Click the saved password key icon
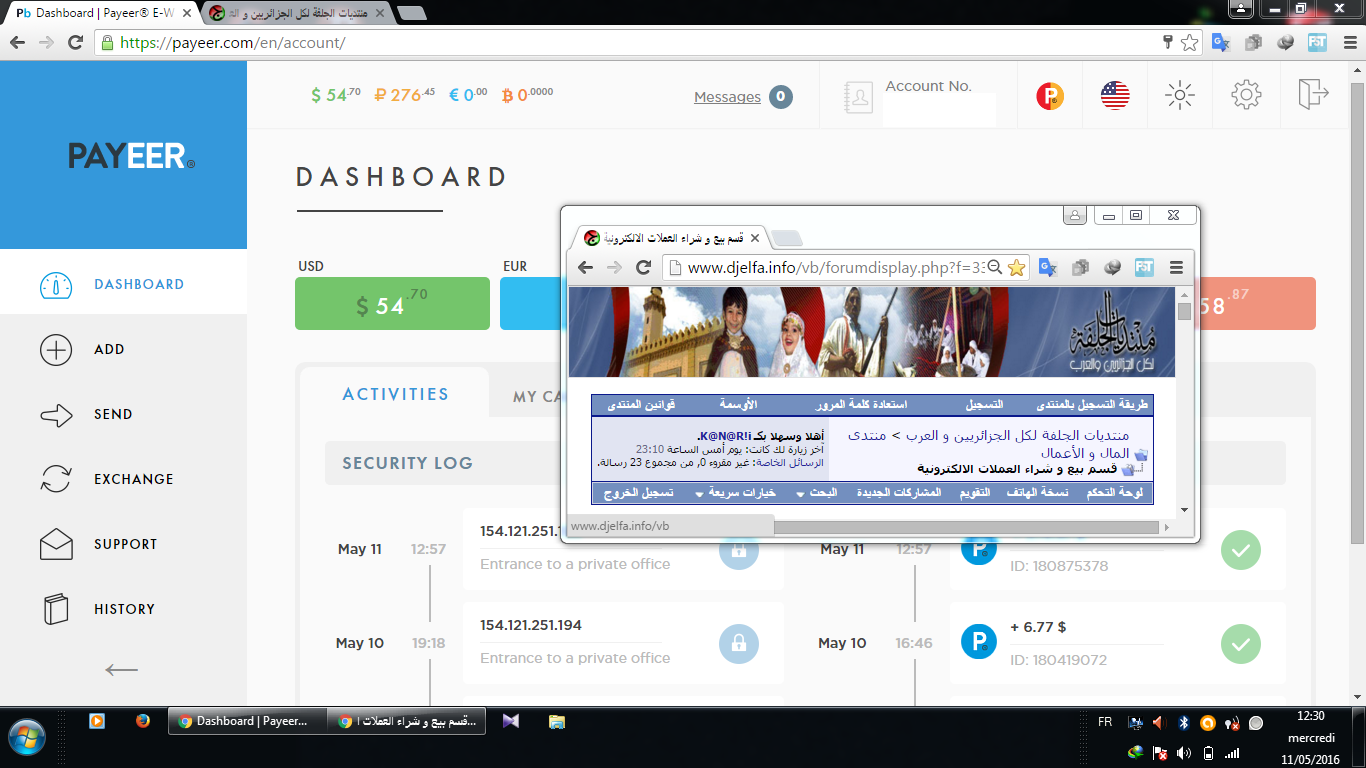The width and height of the screenshot is (1366, 768). click(x=1167, y=42)
